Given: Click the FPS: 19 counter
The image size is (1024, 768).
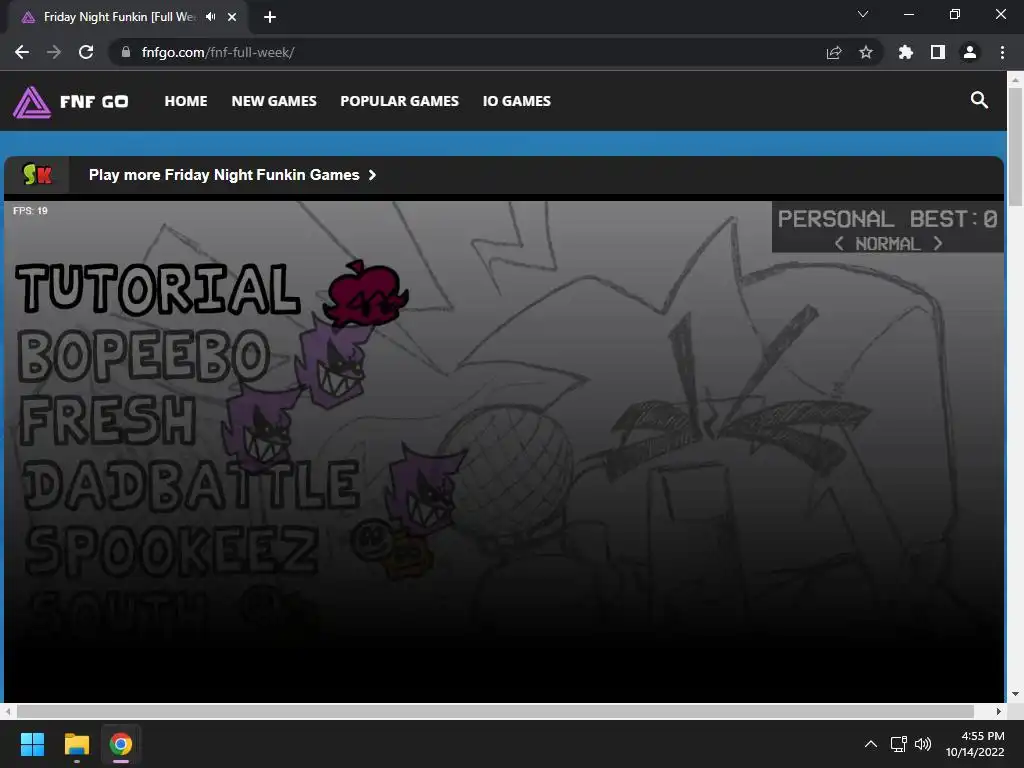Looking at the screenshot, I should coord(30,210).
